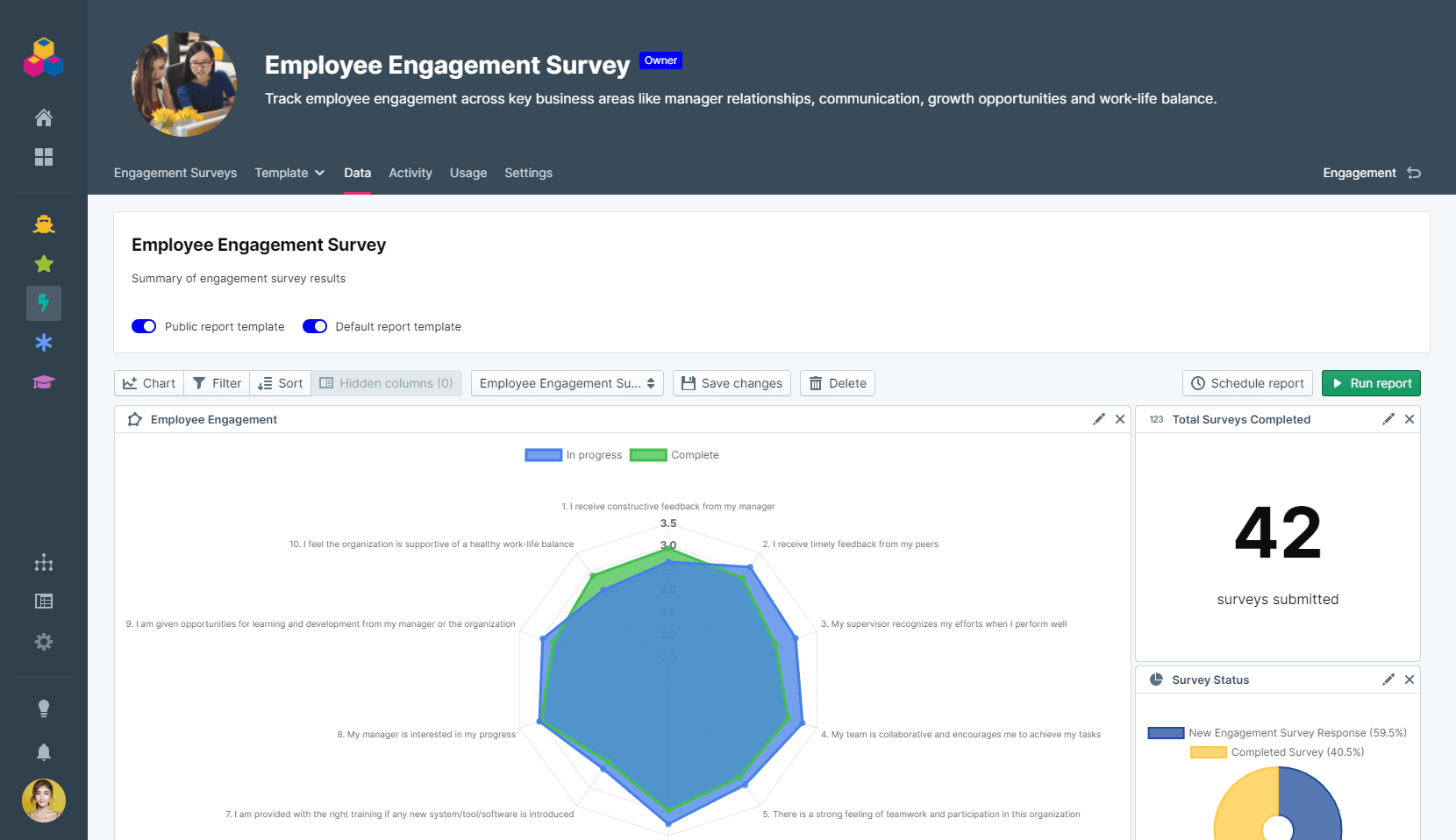The width and height of the screenshot is (1456, 840).
Task: Edit the Survey Status widget
Action: (1388, 680)
